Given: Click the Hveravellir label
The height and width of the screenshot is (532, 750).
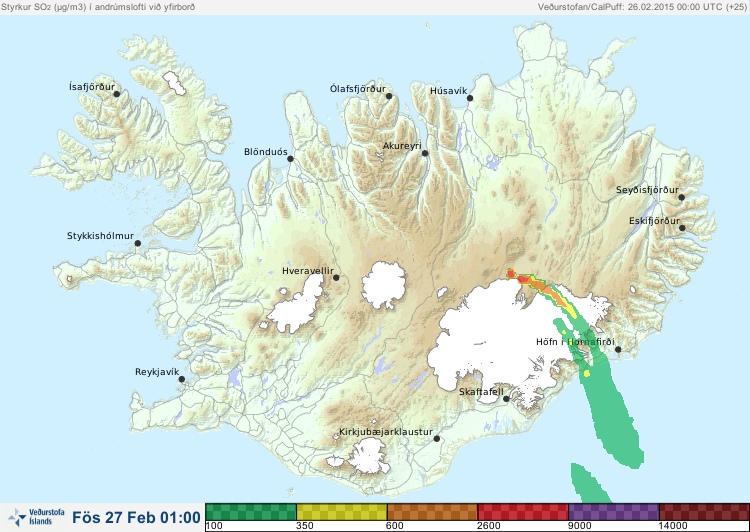Looking at the screenshot, I should (x=308, y=271).
